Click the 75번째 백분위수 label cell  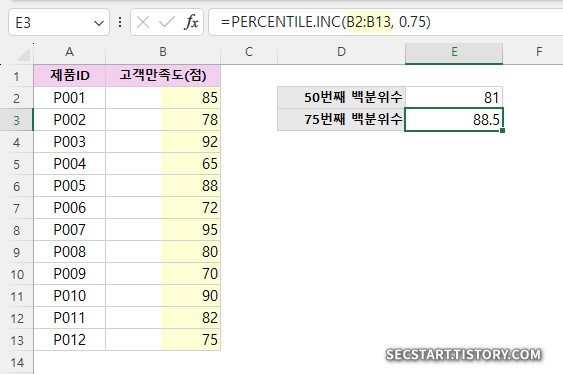pos(341,120)
